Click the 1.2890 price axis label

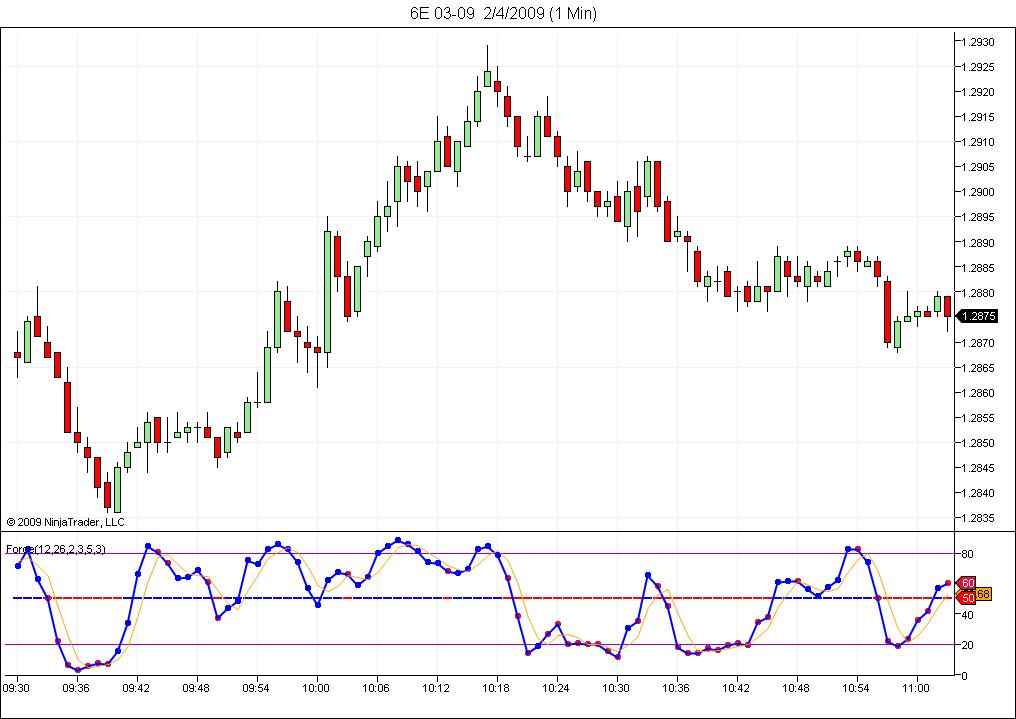click(x=978, y=243)
